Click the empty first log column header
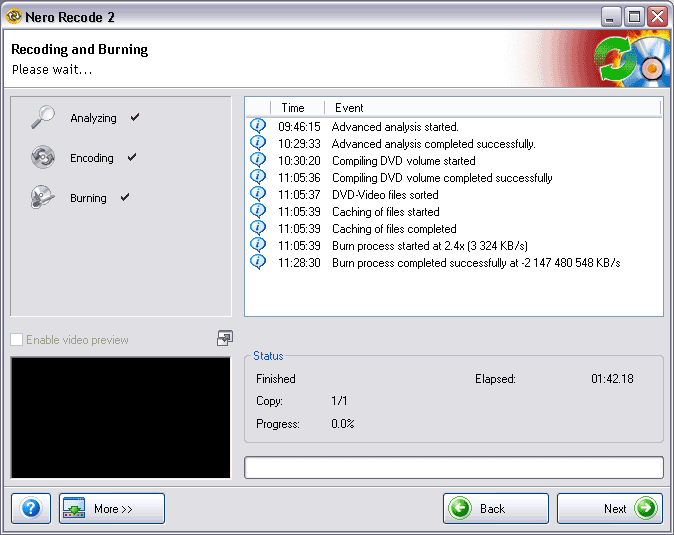Screen dimensions: 674x535 pyautogui.click(x=258, y=107)
